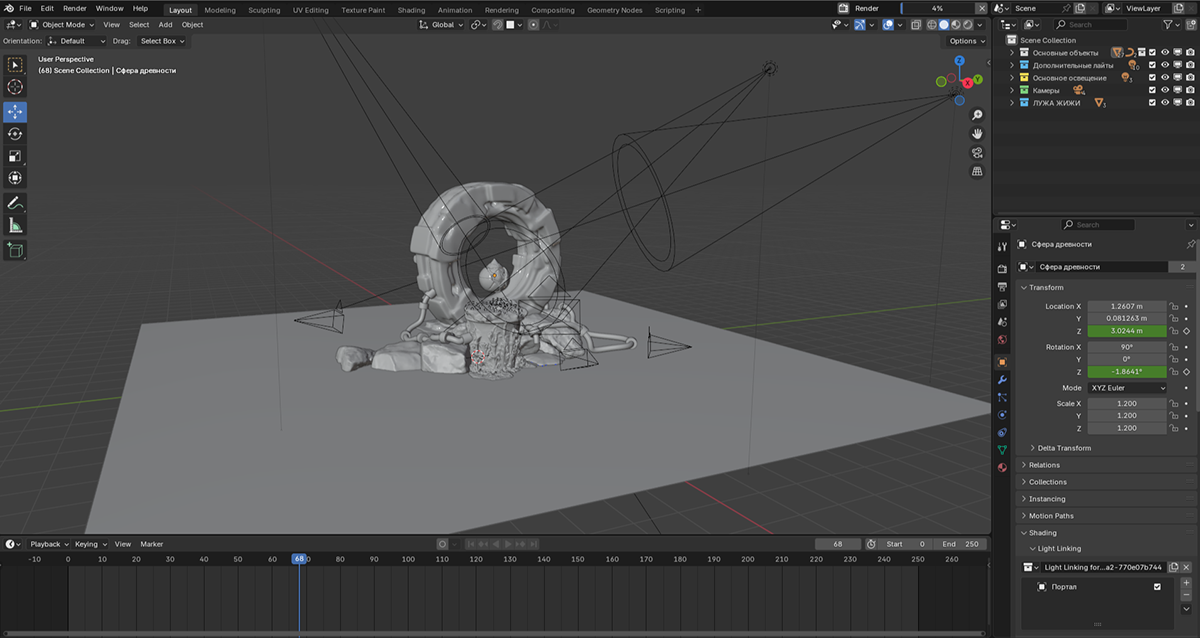Select the 3D Cursor tool
The image size is (1200, 638).
15,88
